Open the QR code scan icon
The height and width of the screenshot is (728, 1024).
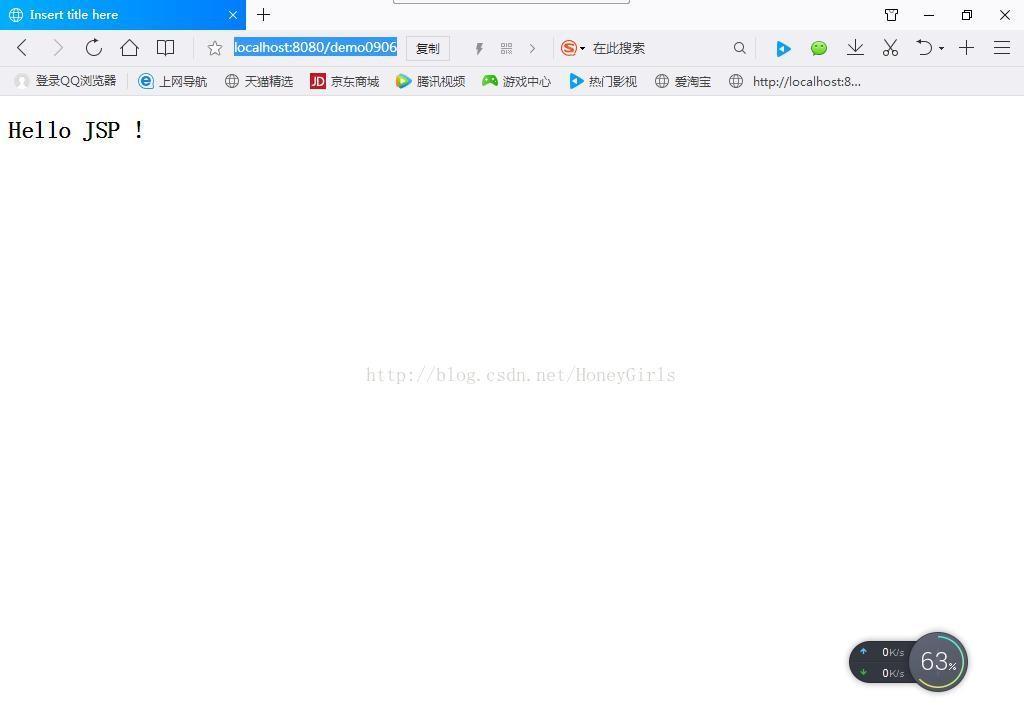506,47
